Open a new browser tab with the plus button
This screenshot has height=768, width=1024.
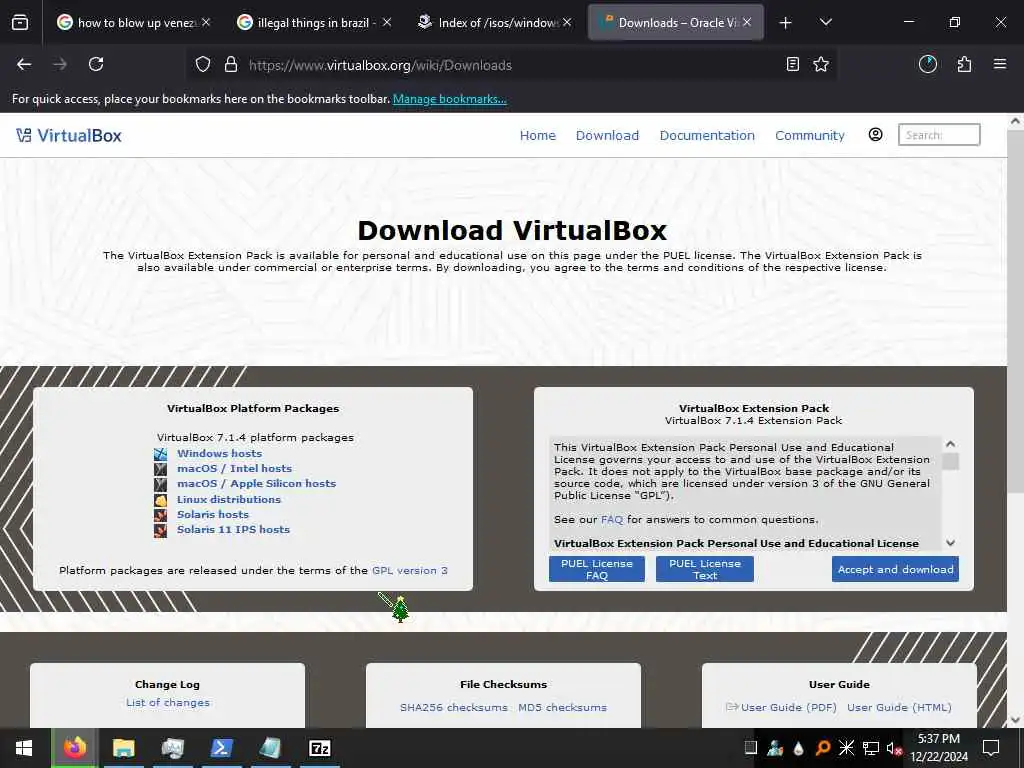(786, 23)
